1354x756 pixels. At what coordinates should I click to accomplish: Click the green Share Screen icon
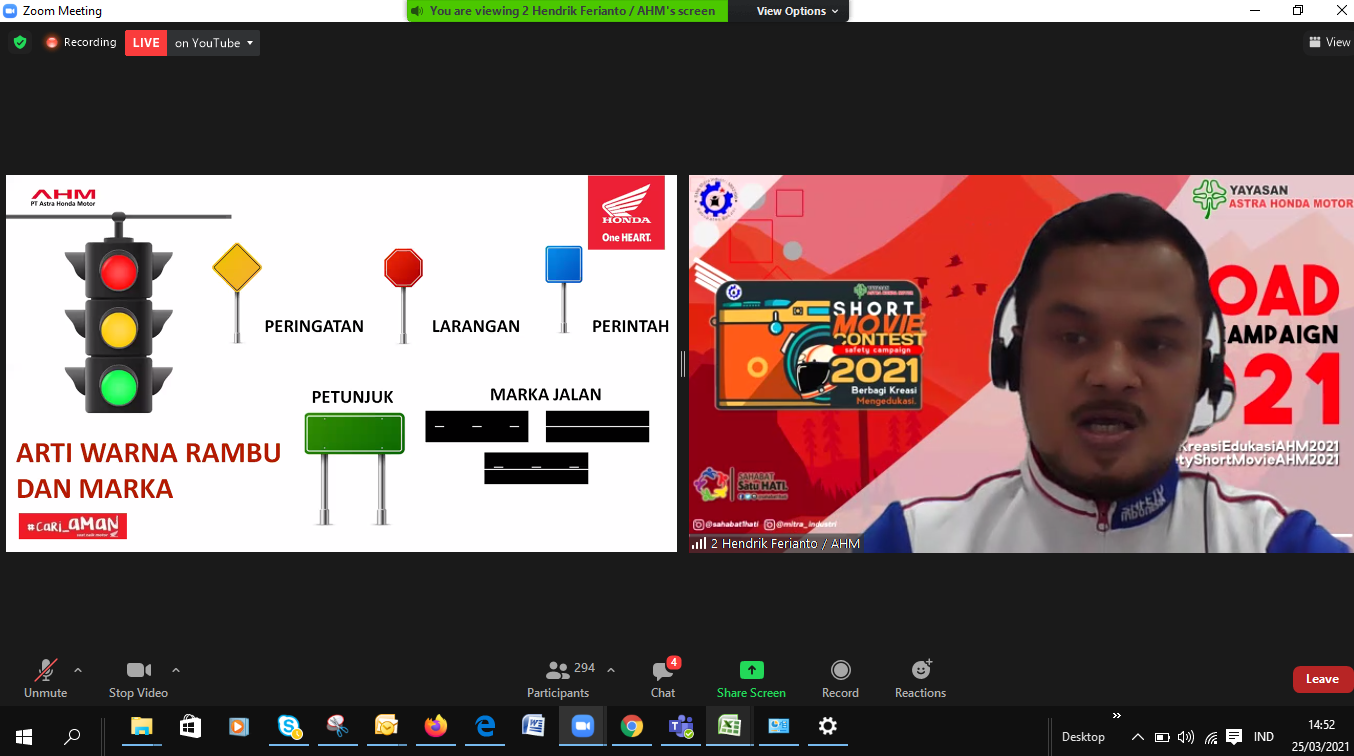(751, 679)
